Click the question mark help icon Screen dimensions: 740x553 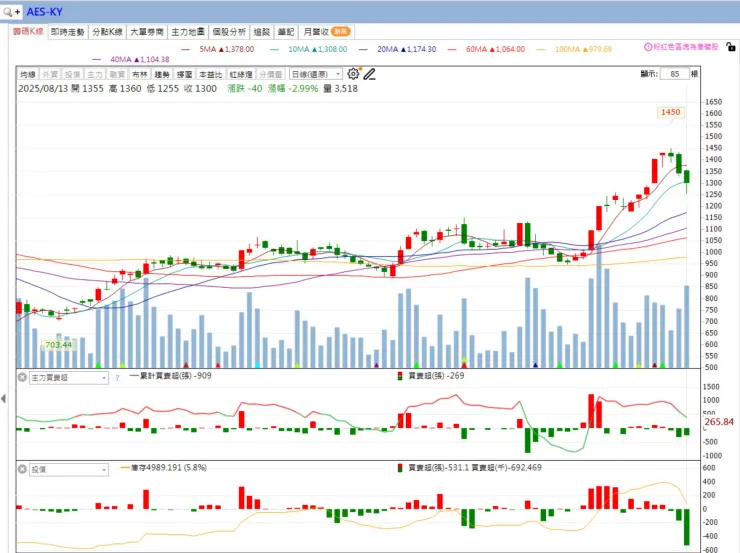point(118,378)
